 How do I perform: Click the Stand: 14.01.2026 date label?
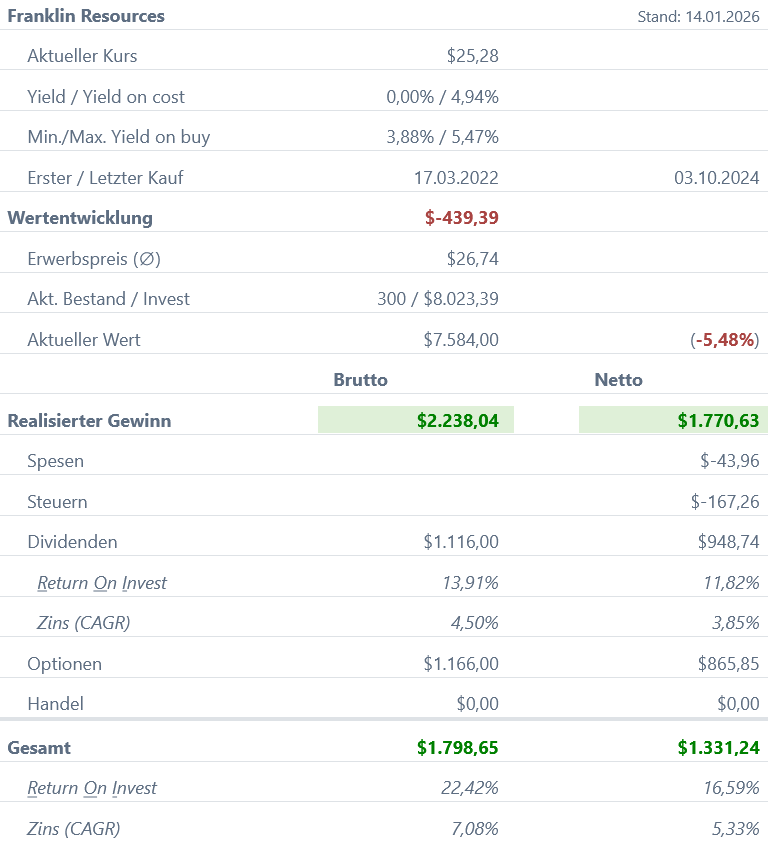click(x=698, y=17)
